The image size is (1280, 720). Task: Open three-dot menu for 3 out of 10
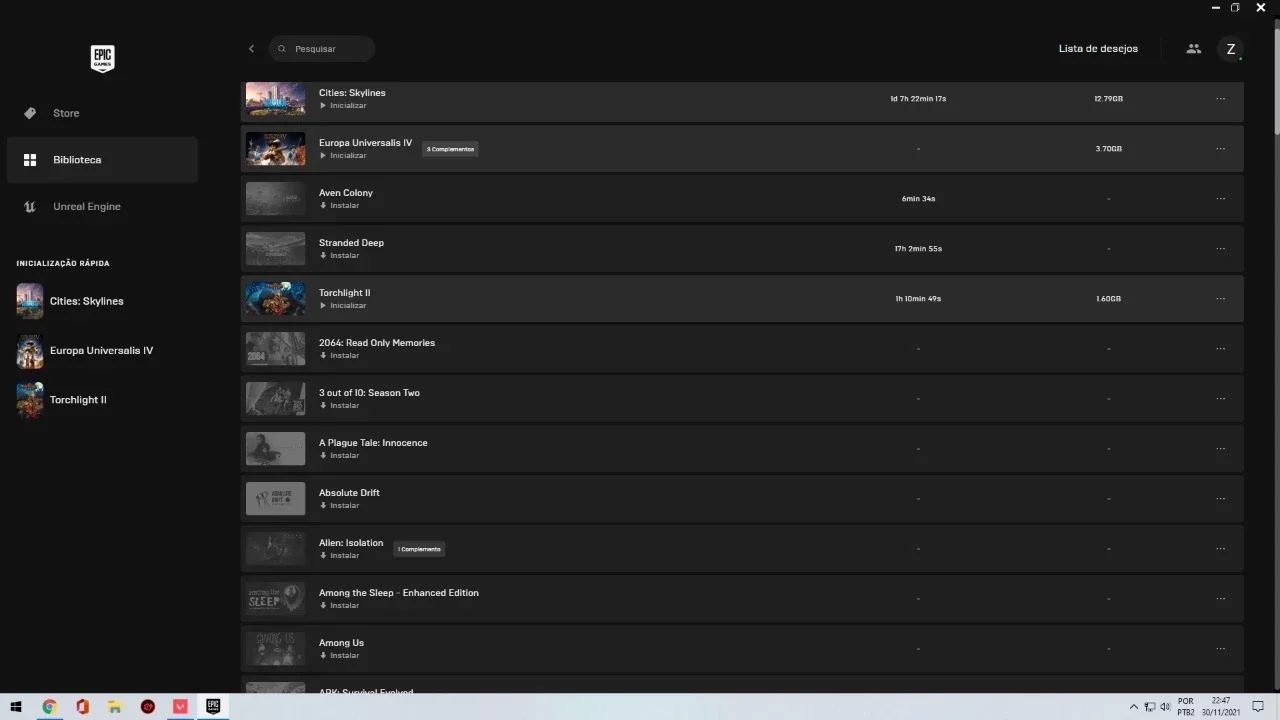tap(1220, 399)
